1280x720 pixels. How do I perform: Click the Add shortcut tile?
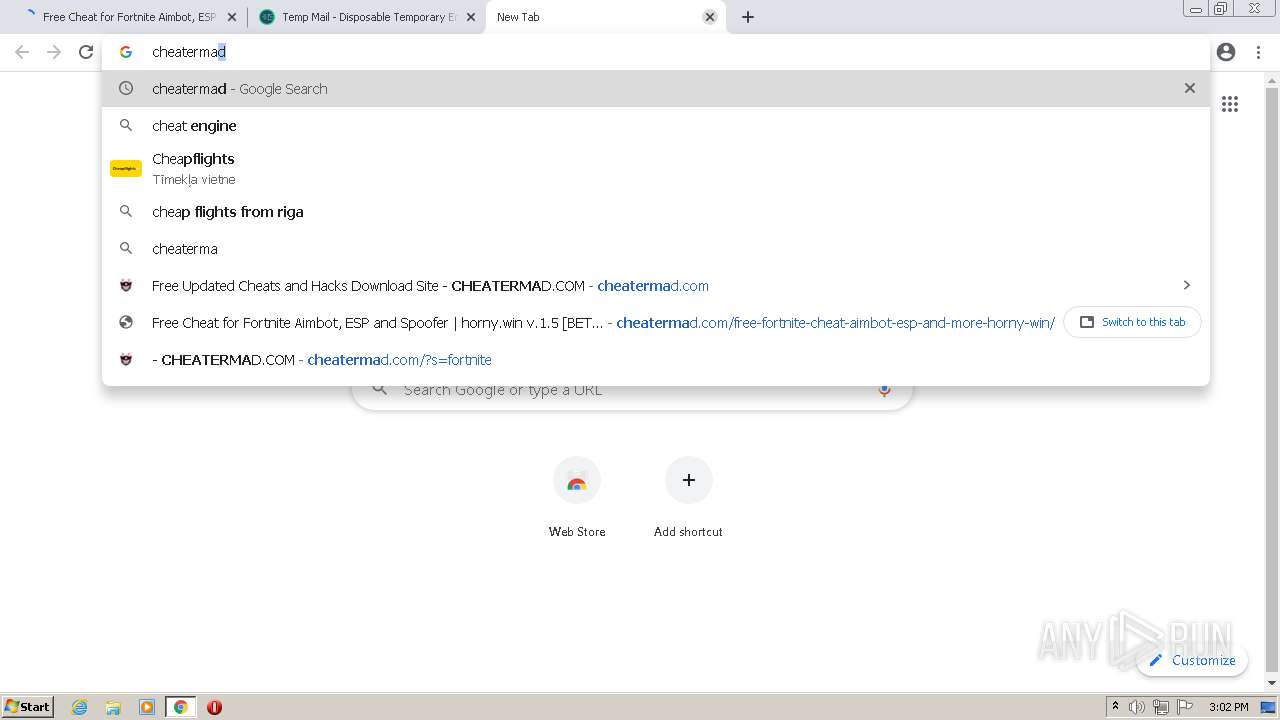pyautogui.click(x=688, y=498)
